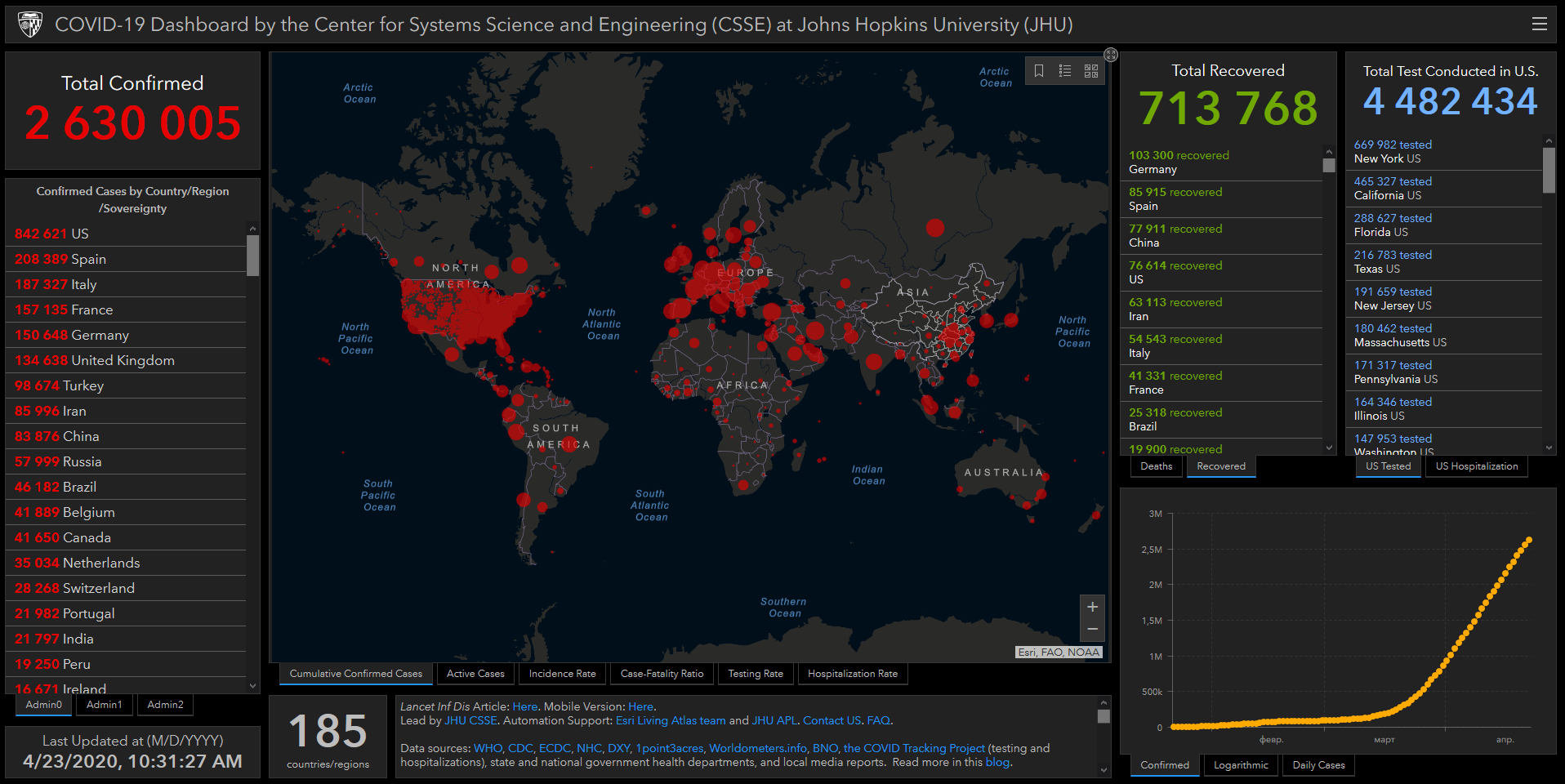Open the hamburger menu in the header

point(1539,24)
